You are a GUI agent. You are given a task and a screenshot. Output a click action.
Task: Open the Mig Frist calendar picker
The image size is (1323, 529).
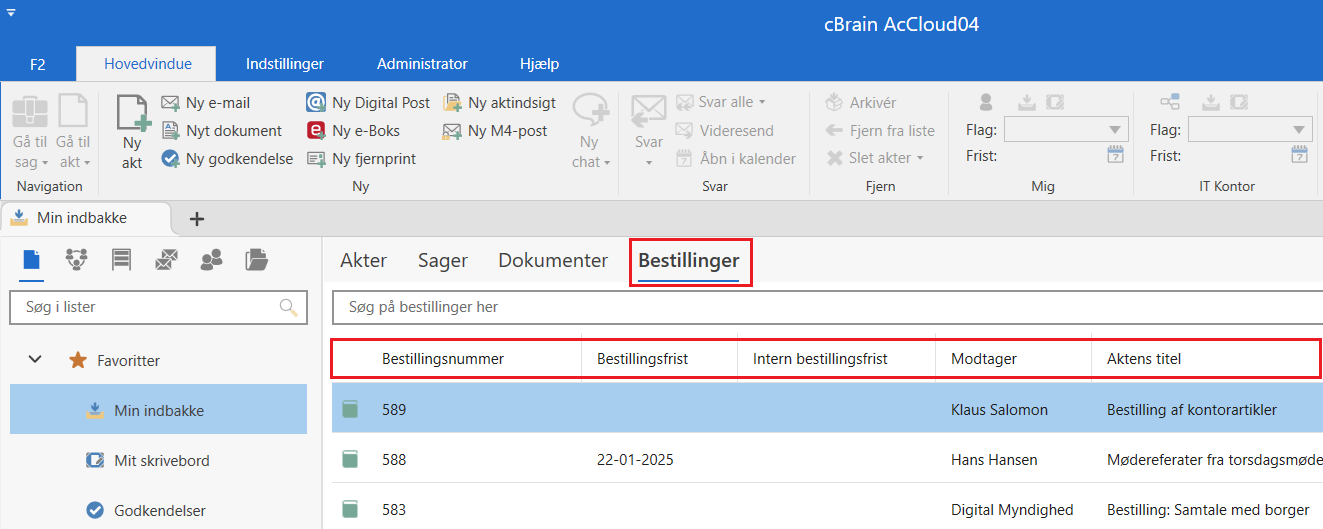(x=1116, y=155)
